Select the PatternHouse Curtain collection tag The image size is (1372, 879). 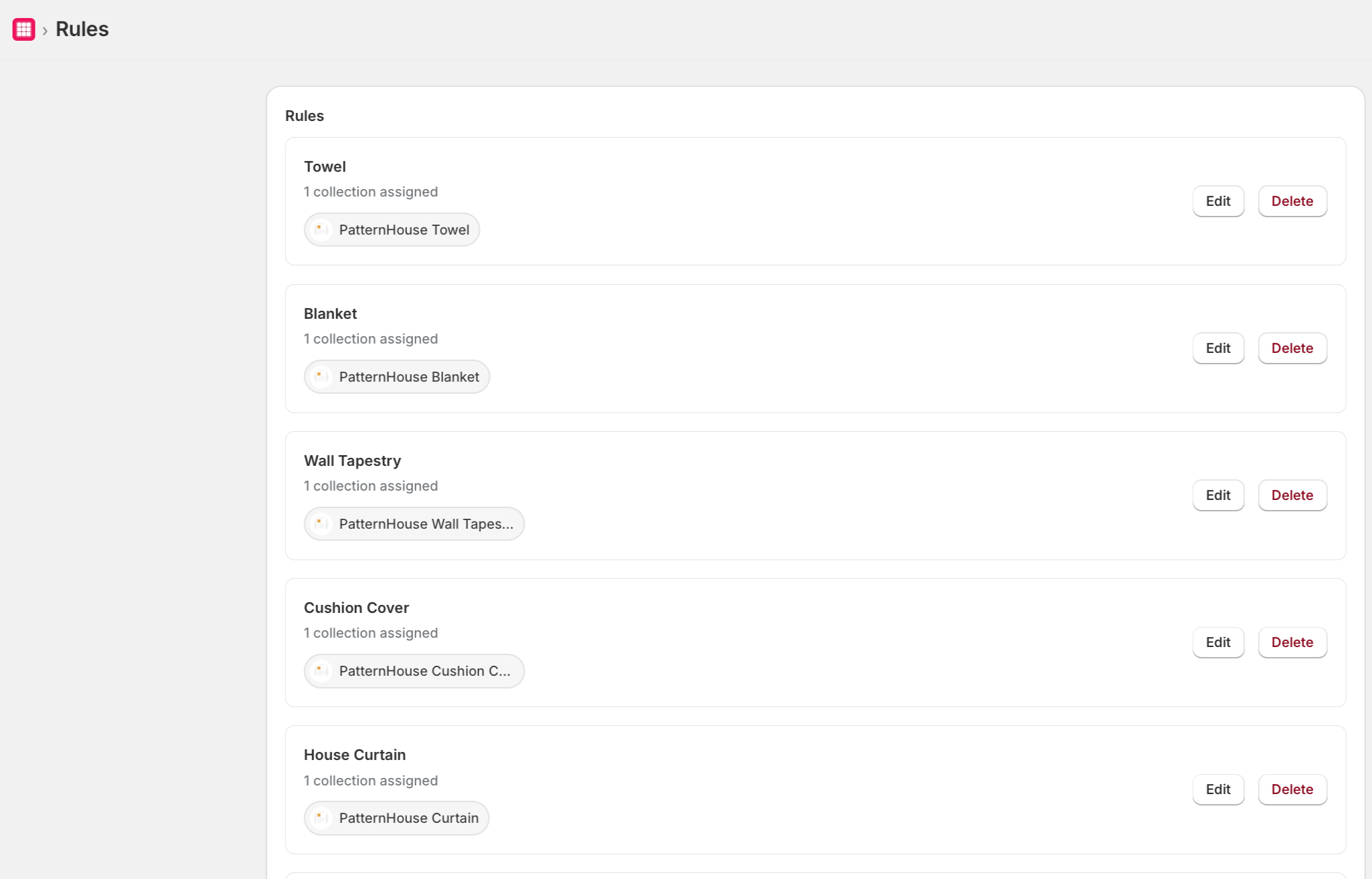click(x=396, y=818)
